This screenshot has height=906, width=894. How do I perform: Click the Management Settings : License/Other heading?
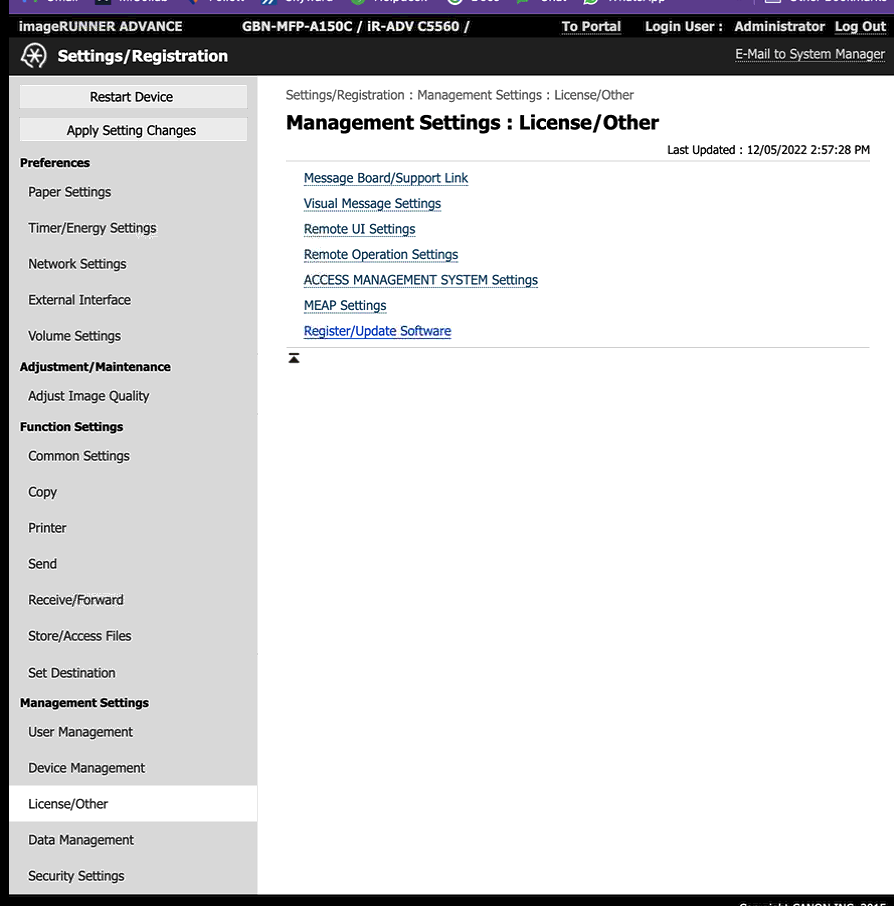pyautogui.click(x=472, y=122)
